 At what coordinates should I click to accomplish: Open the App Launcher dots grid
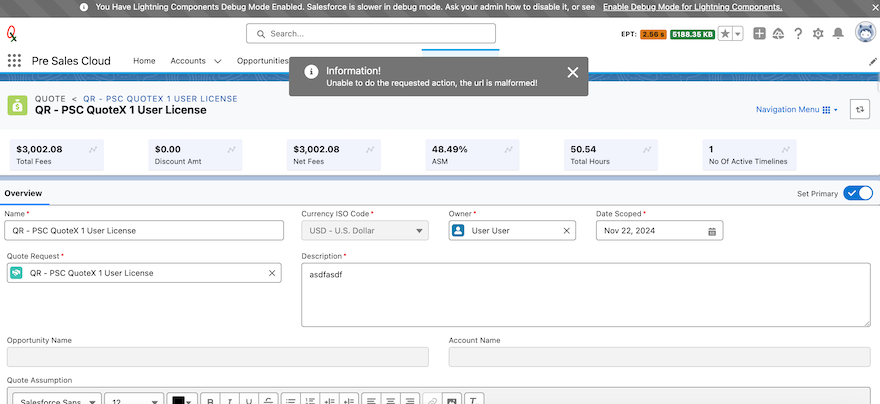pos(14,61)
